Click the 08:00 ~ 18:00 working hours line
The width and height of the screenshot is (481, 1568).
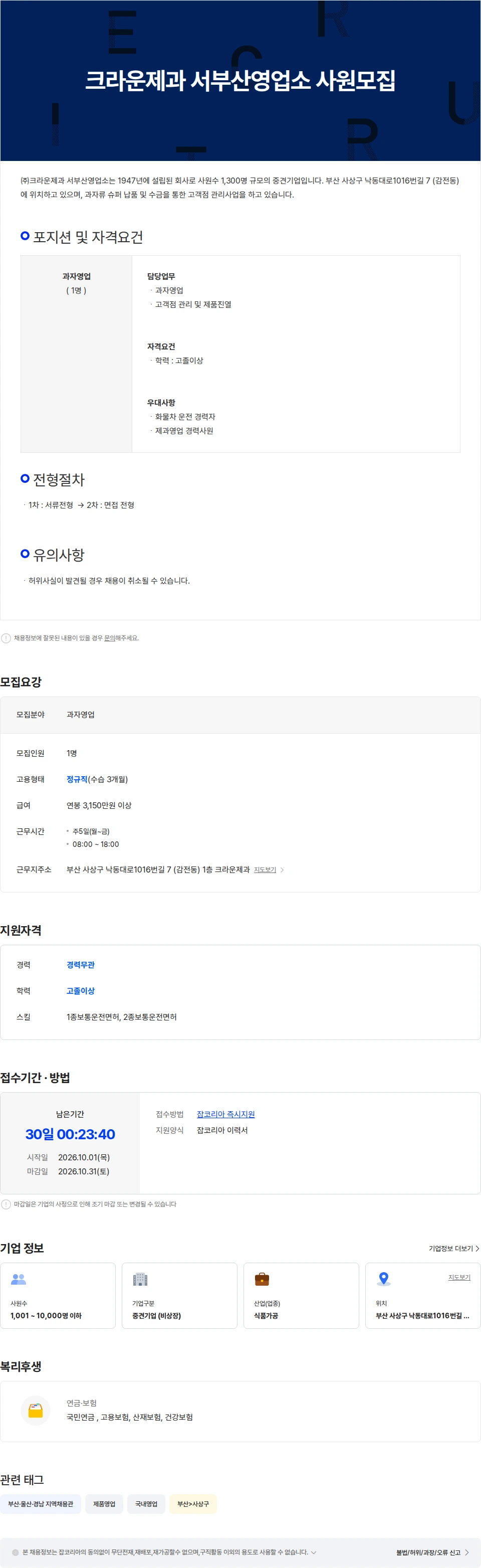(x=96, y=844)
